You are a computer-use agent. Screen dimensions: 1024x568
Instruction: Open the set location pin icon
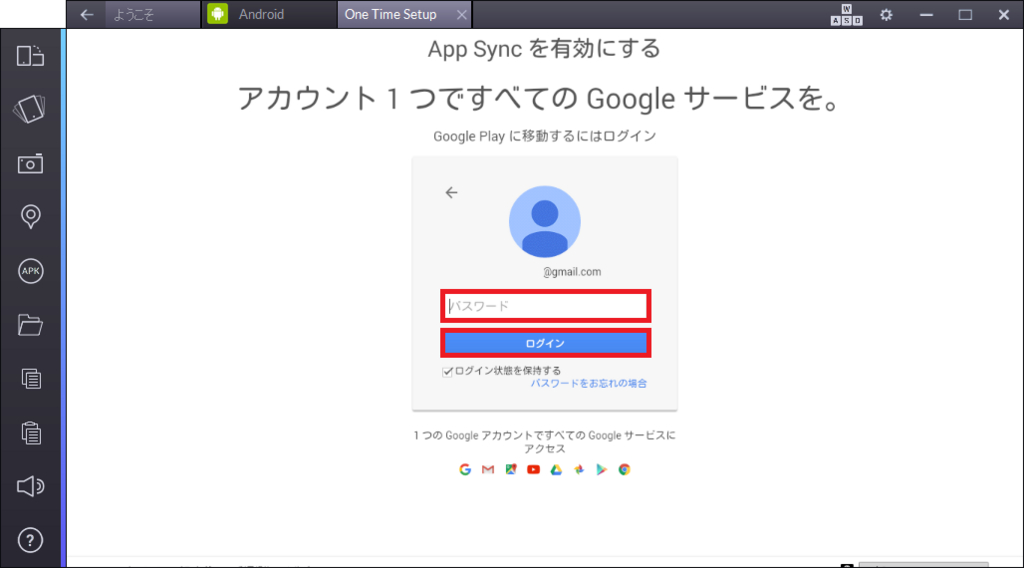(30, 217)
